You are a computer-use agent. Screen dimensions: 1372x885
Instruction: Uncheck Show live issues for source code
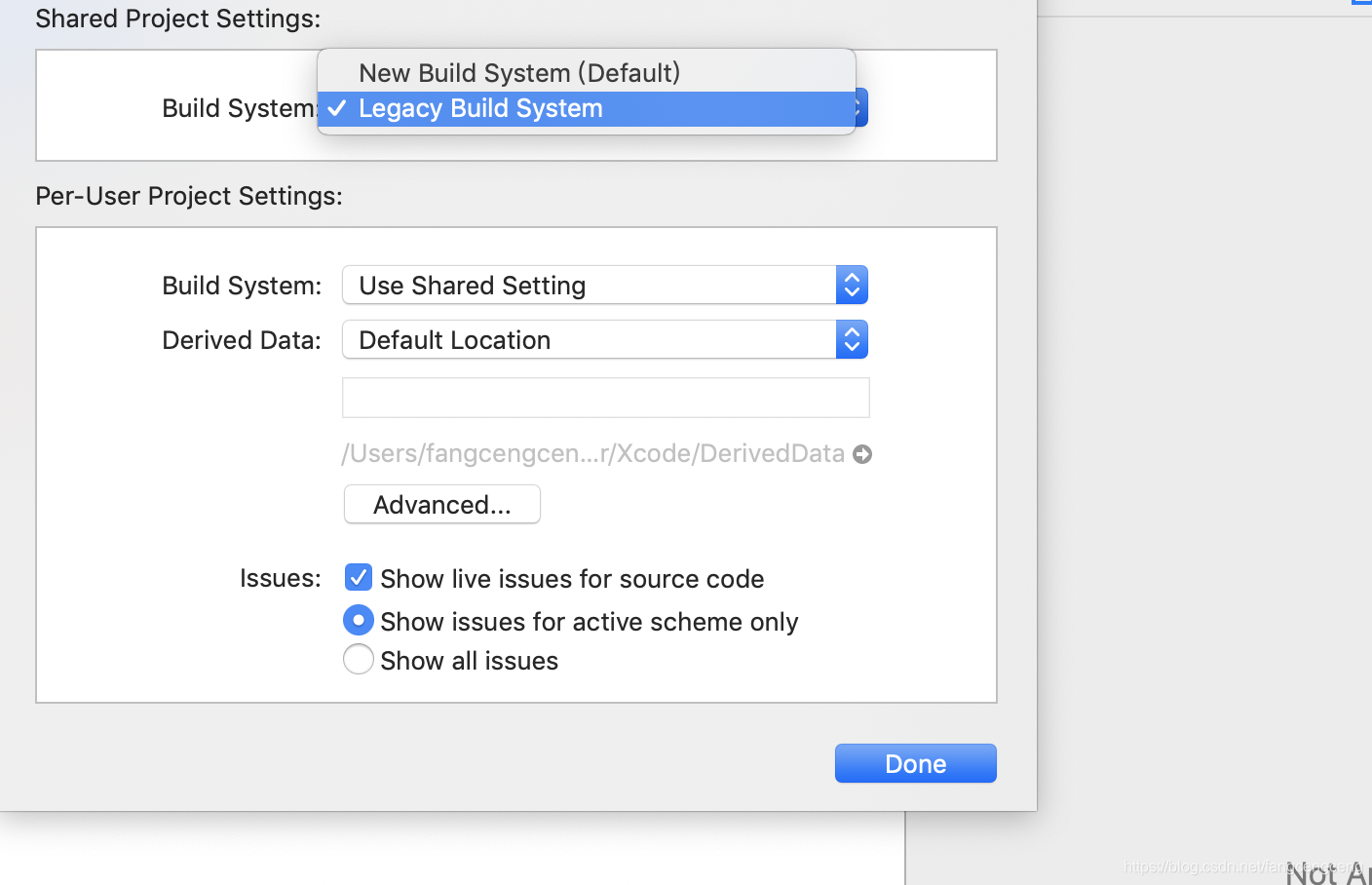click(358, 577)
